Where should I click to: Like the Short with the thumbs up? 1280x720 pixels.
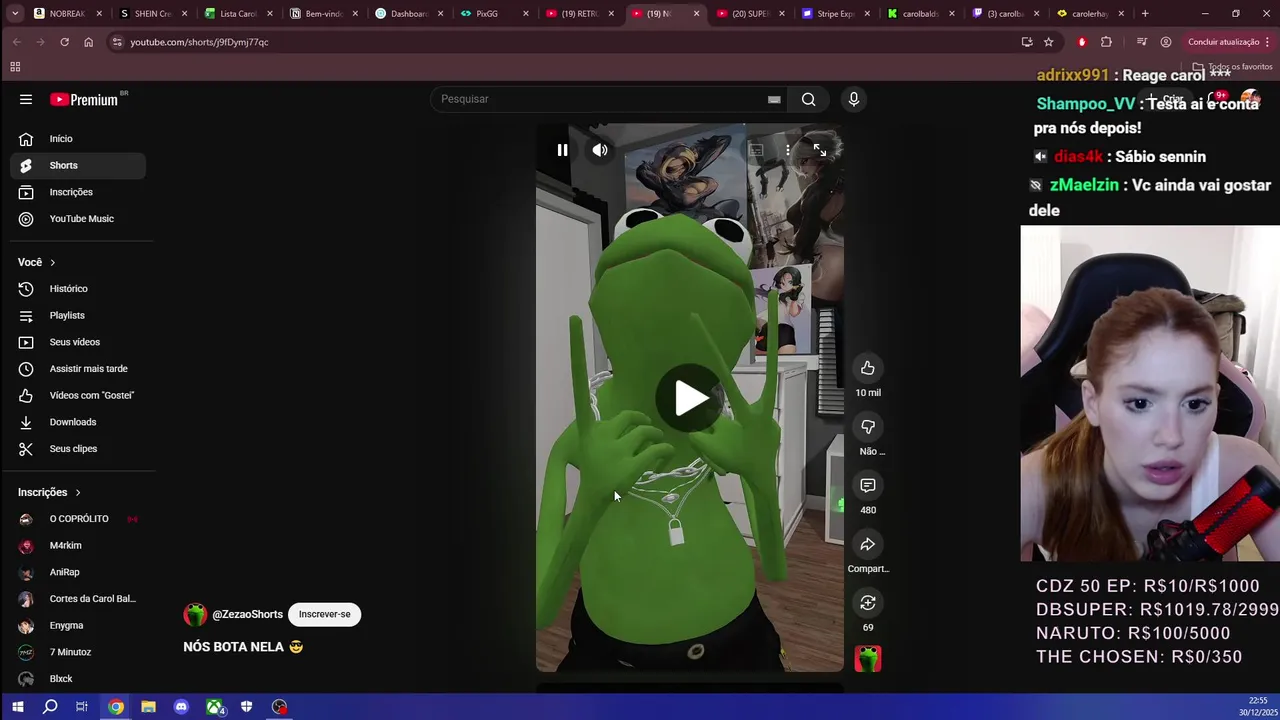[868, 368]
